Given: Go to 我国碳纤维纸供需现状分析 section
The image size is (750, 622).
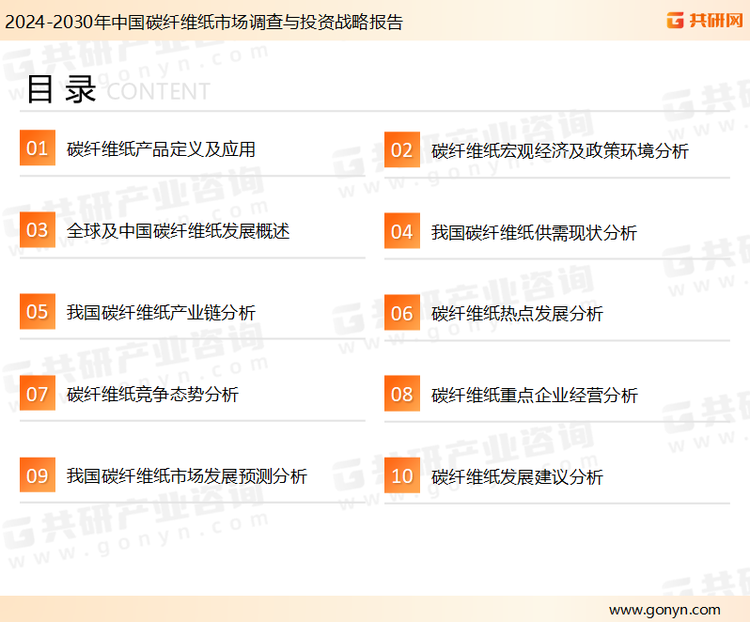Looking at the screenshot, I should coord(534,233).
